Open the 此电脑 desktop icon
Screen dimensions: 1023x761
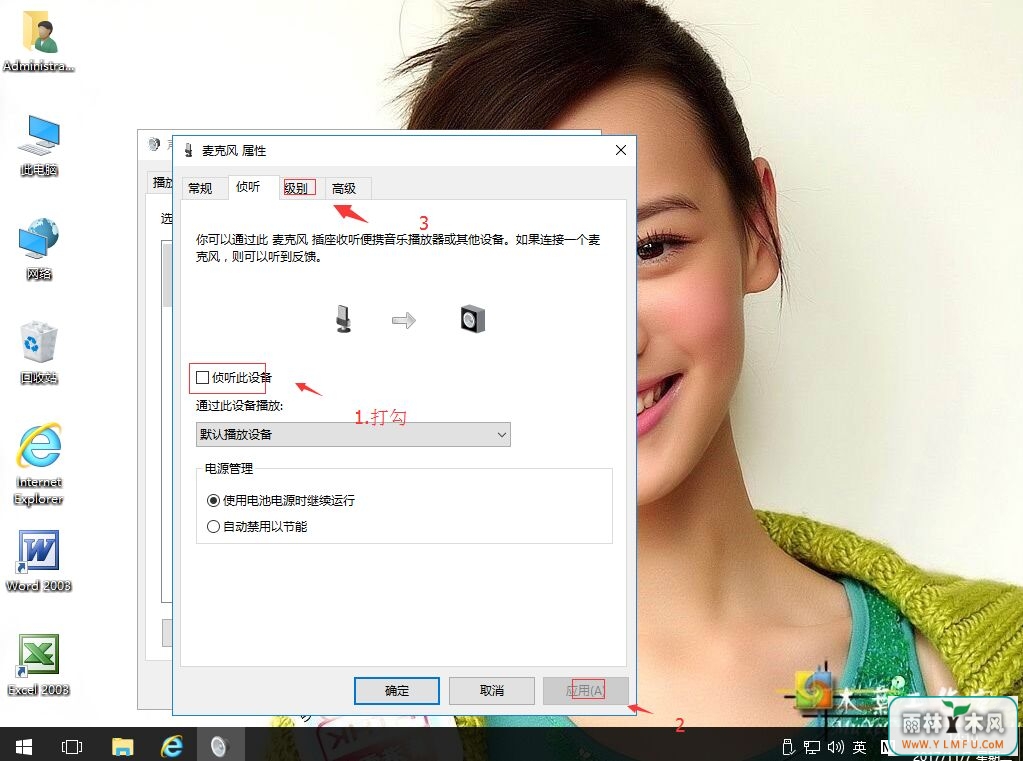[x=39, y=144]
